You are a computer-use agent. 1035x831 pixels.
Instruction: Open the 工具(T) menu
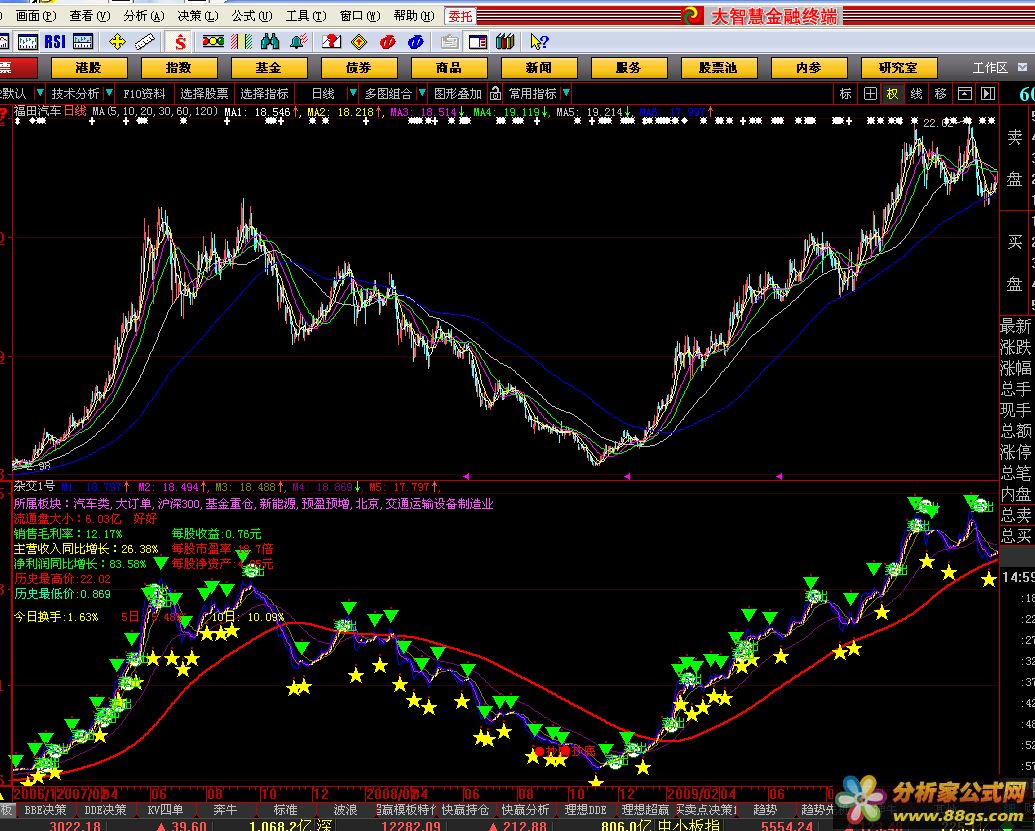point(306,15)
